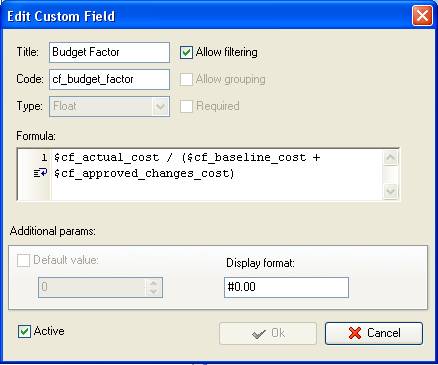
Task: Toggle the Allow filtering checkbox
Action: [x=186, y=52]
